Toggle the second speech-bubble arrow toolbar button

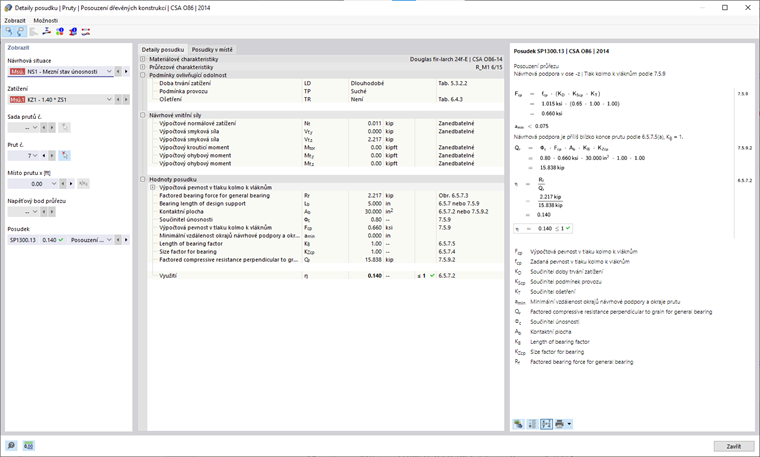(x=20, y=32)
